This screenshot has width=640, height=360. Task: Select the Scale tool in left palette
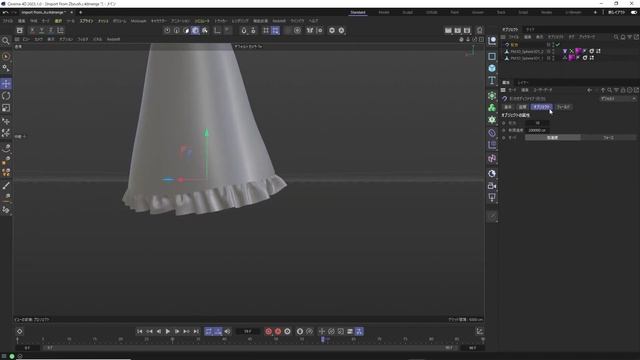tap(6, 108)
